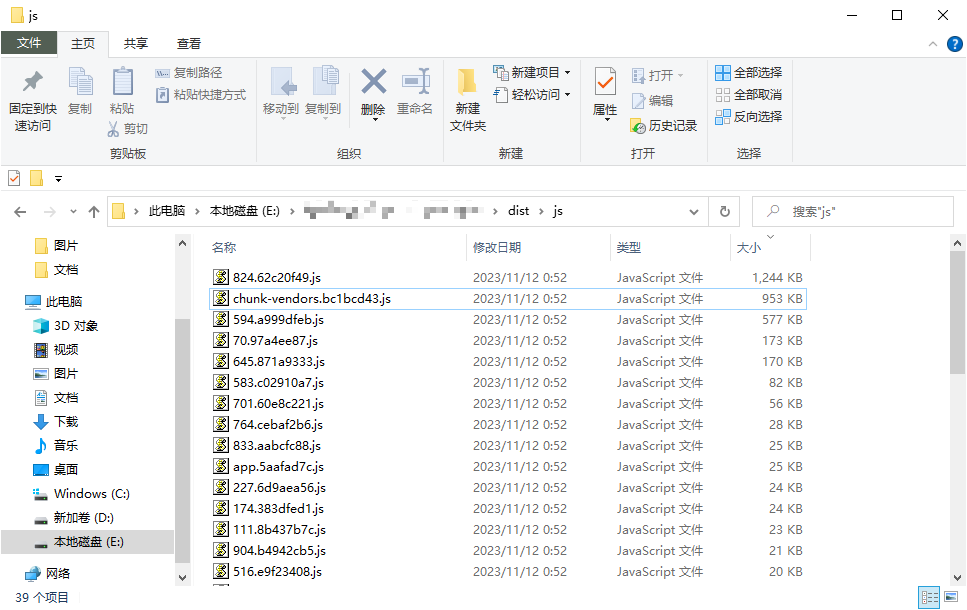The width and height of the screenshot is (967, 610).
Task: Switch to details view in status bar
Action: (x=929, y=597)
